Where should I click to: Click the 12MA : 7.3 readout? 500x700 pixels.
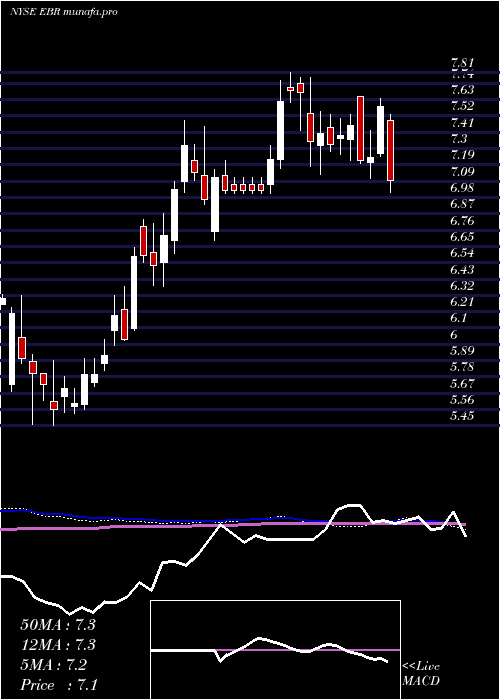coord(58,645)
